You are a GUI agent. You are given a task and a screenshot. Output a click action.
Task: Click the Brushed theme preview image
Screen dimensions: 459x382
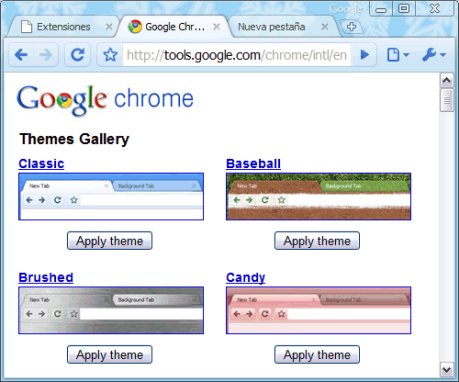111,310
